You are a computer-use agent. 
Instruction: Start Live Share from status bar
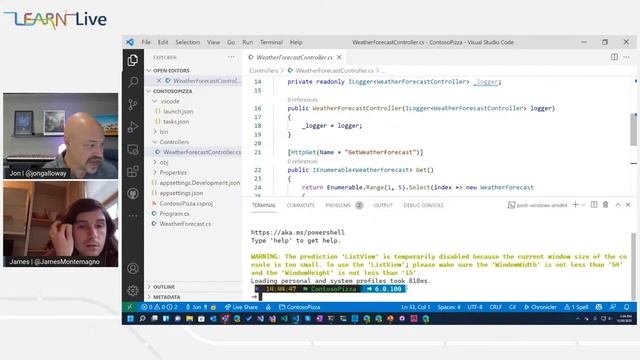[x=241, y=307]
